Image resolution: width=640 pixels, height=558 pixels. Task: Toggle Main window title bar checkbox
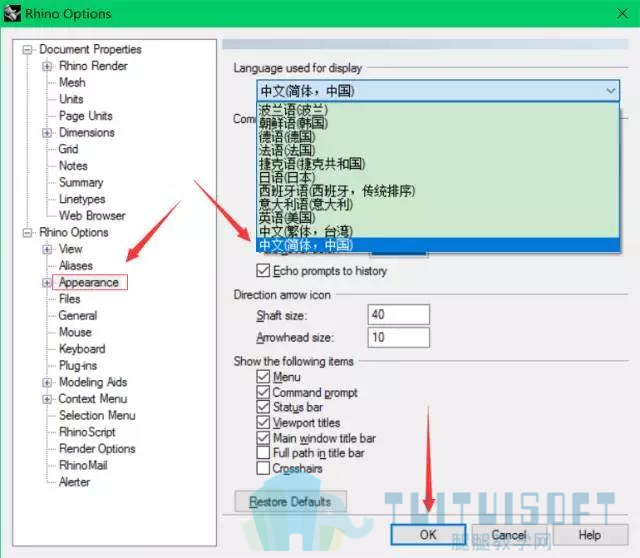(x=263, y=438)
